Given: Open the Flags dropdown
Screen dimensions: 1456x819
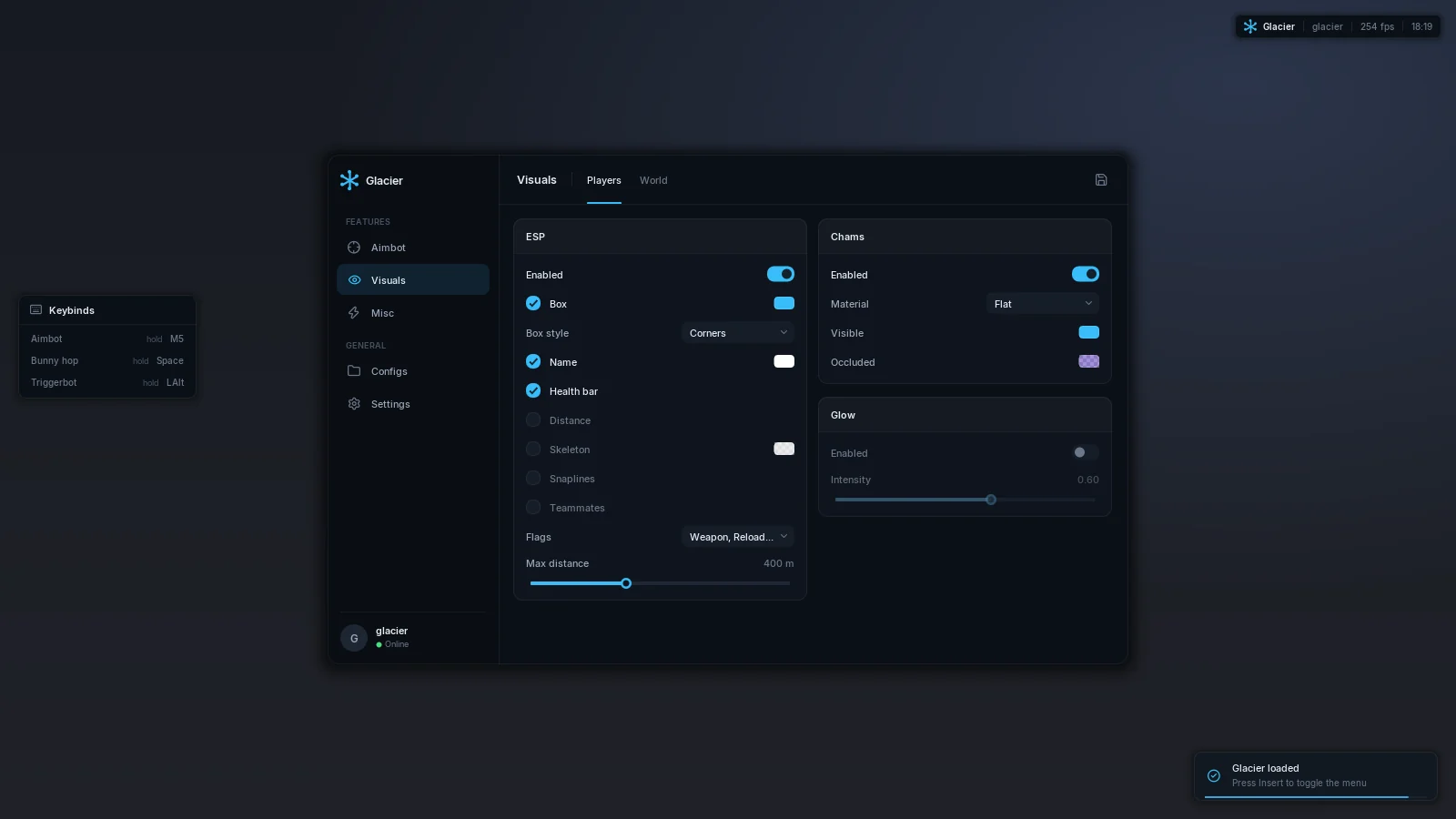Looking at the screenshot, I should (738, 537).
